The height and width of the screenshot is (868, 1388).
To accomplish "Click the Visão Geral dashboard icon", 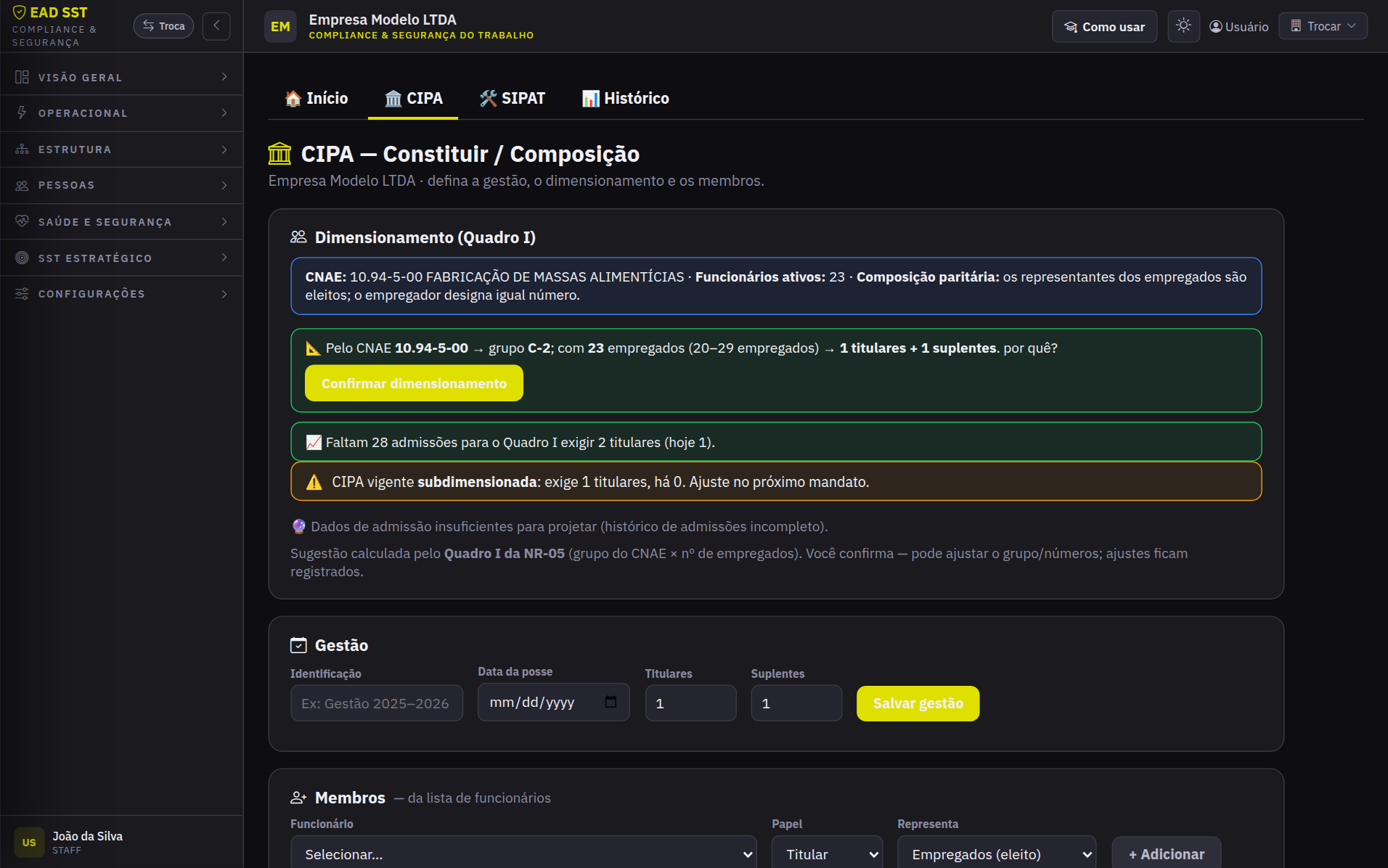I will tap(22, 77).
